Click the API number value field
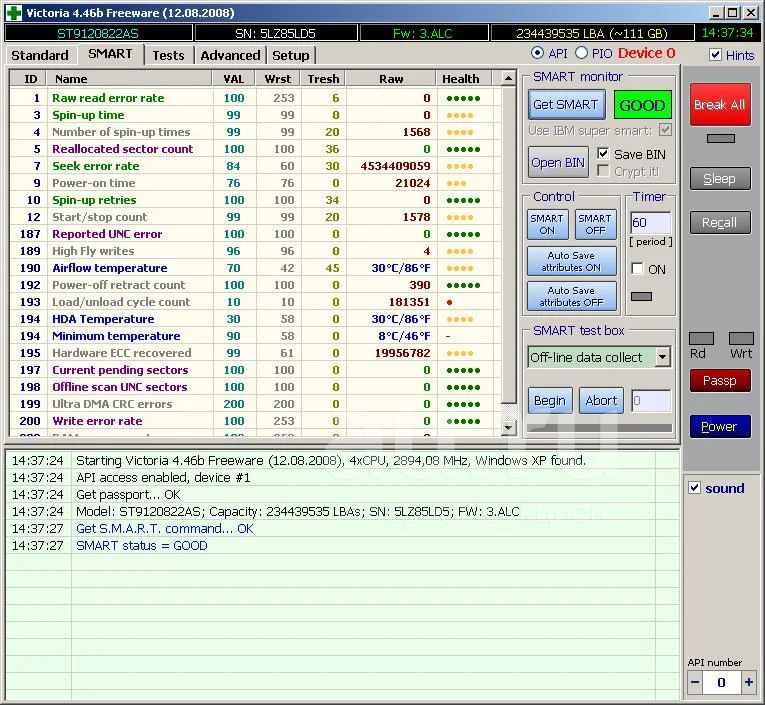Image resolution: width=765 pixels, height=705 pixels. click(x=722, y=682)
